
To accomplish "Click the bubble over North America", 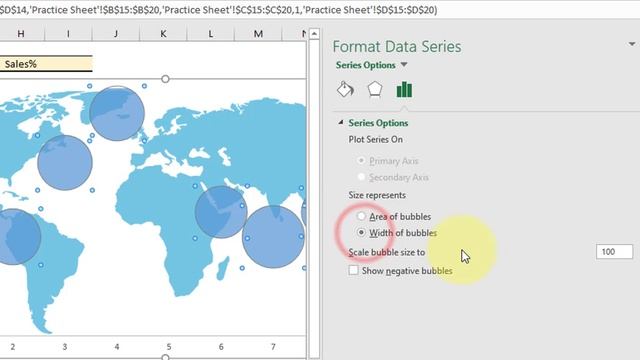I will click(x=64, y=162).
